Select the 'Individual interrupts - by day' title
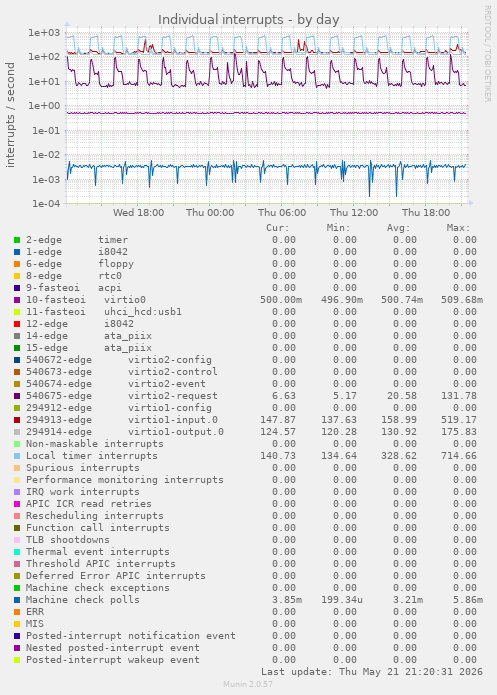This screenshot has height=695, width=497. click(x=249, y=20)
